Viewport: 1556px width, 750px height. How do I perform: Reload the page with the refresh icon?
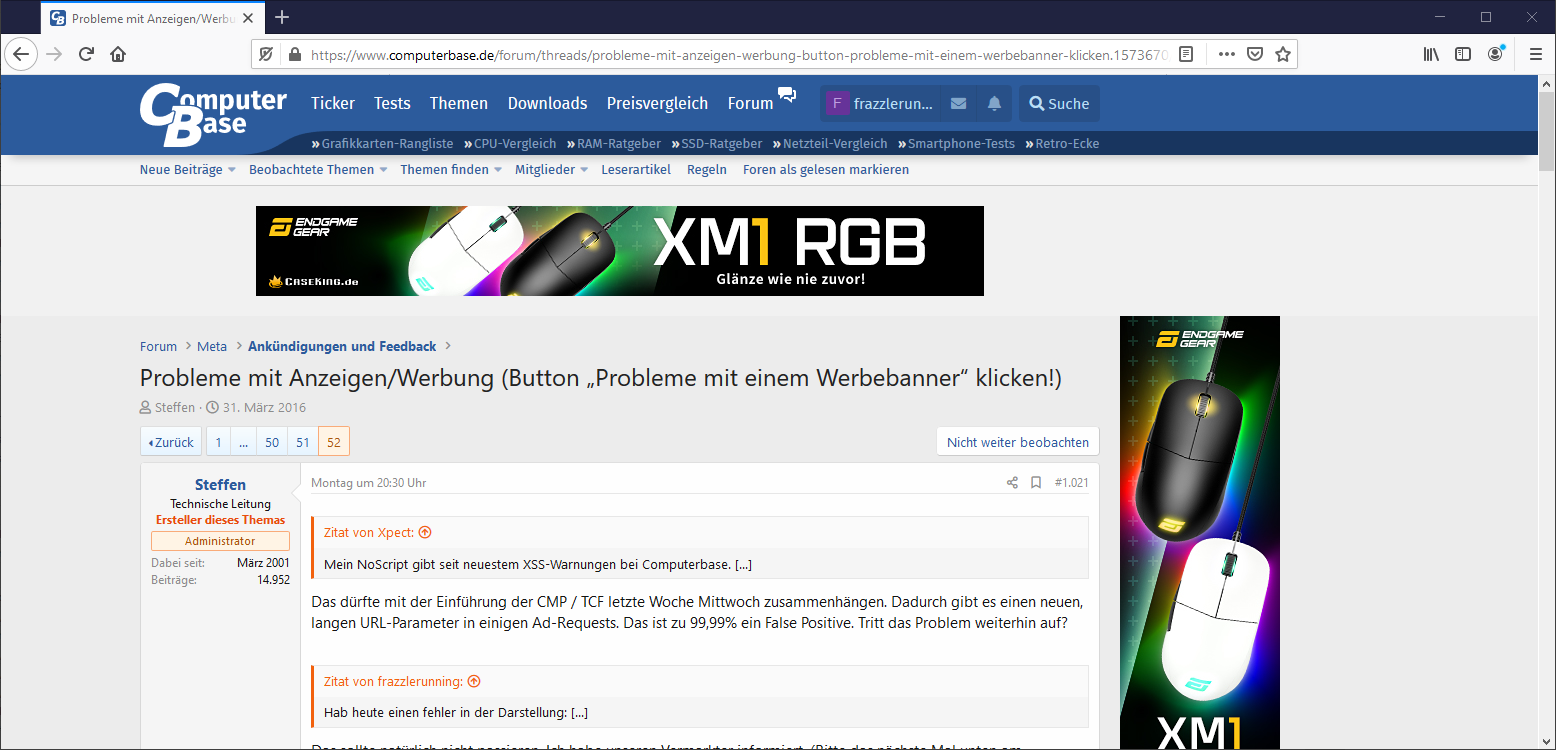tap(87, 54)
